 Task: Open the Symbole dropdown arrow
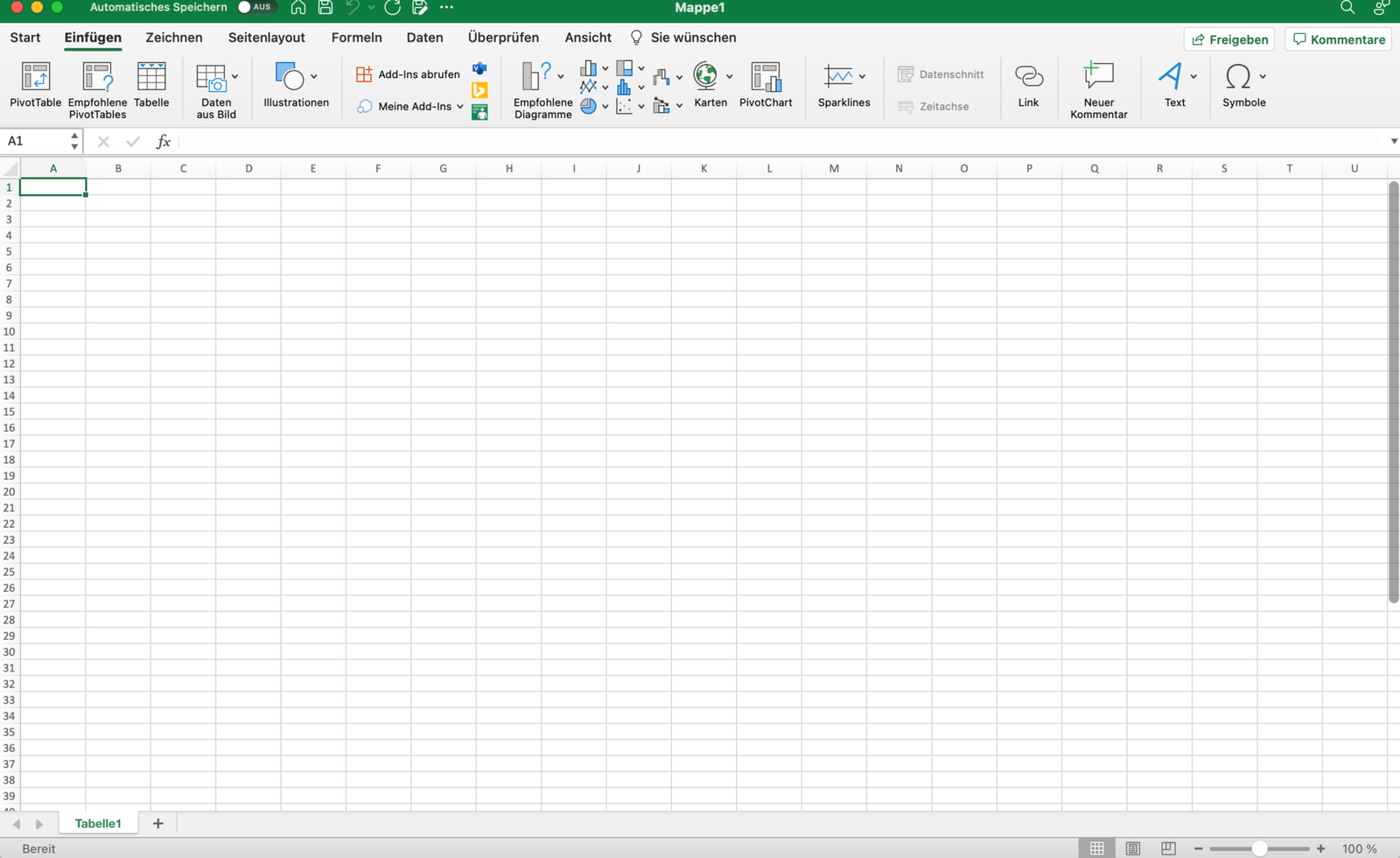tap(1263, 76)
